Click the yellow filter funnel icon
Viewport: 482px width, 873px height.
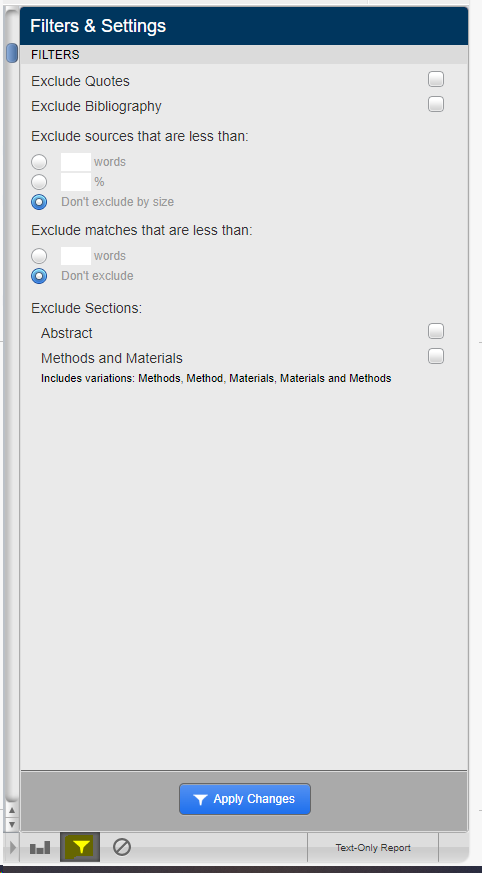coord(80,847)
